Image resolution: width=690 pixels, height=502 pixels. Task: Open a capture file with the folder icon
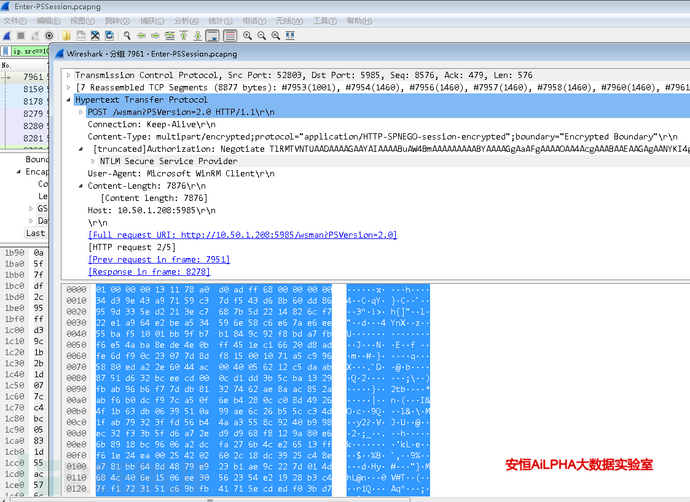click(67, 36)
